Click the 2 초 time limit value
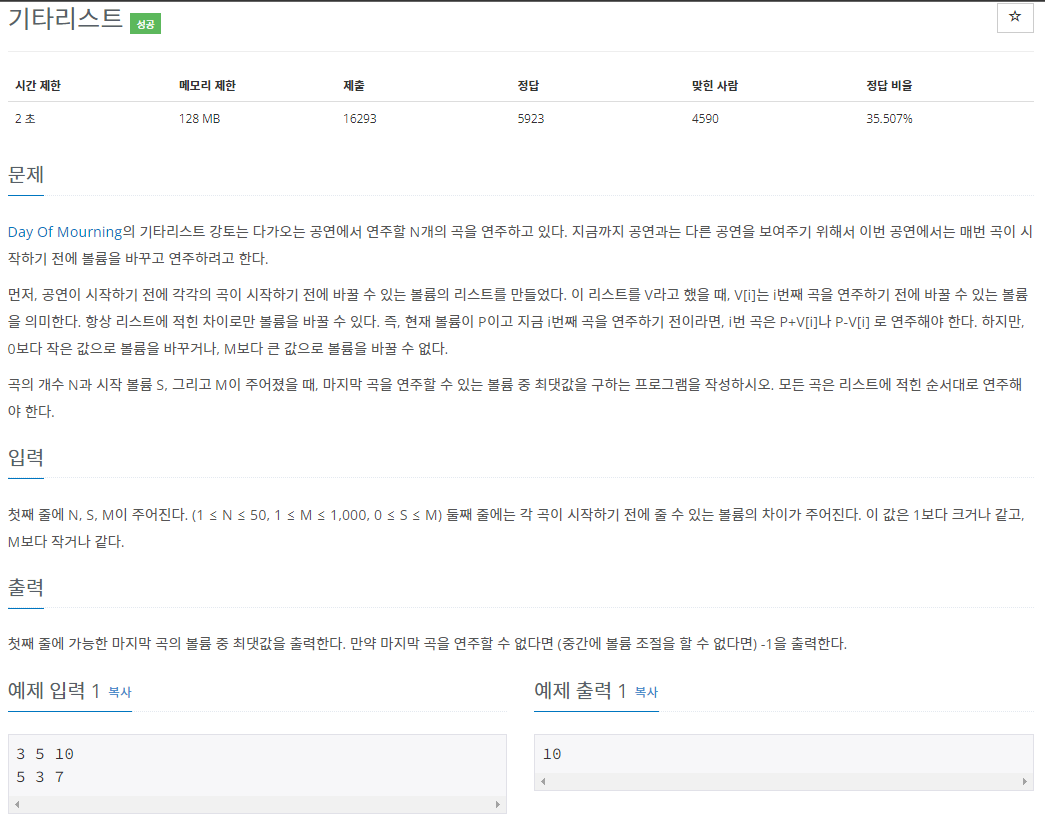 tap(25, 119)
